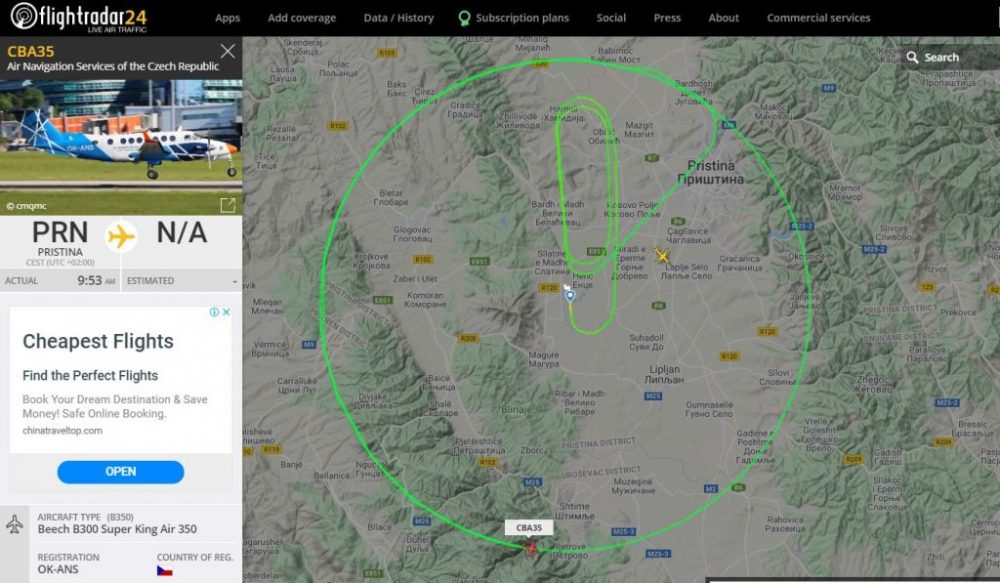Click the Flightradar24 logo
This screenshot has width=1000, height=583.
point(78,17)
